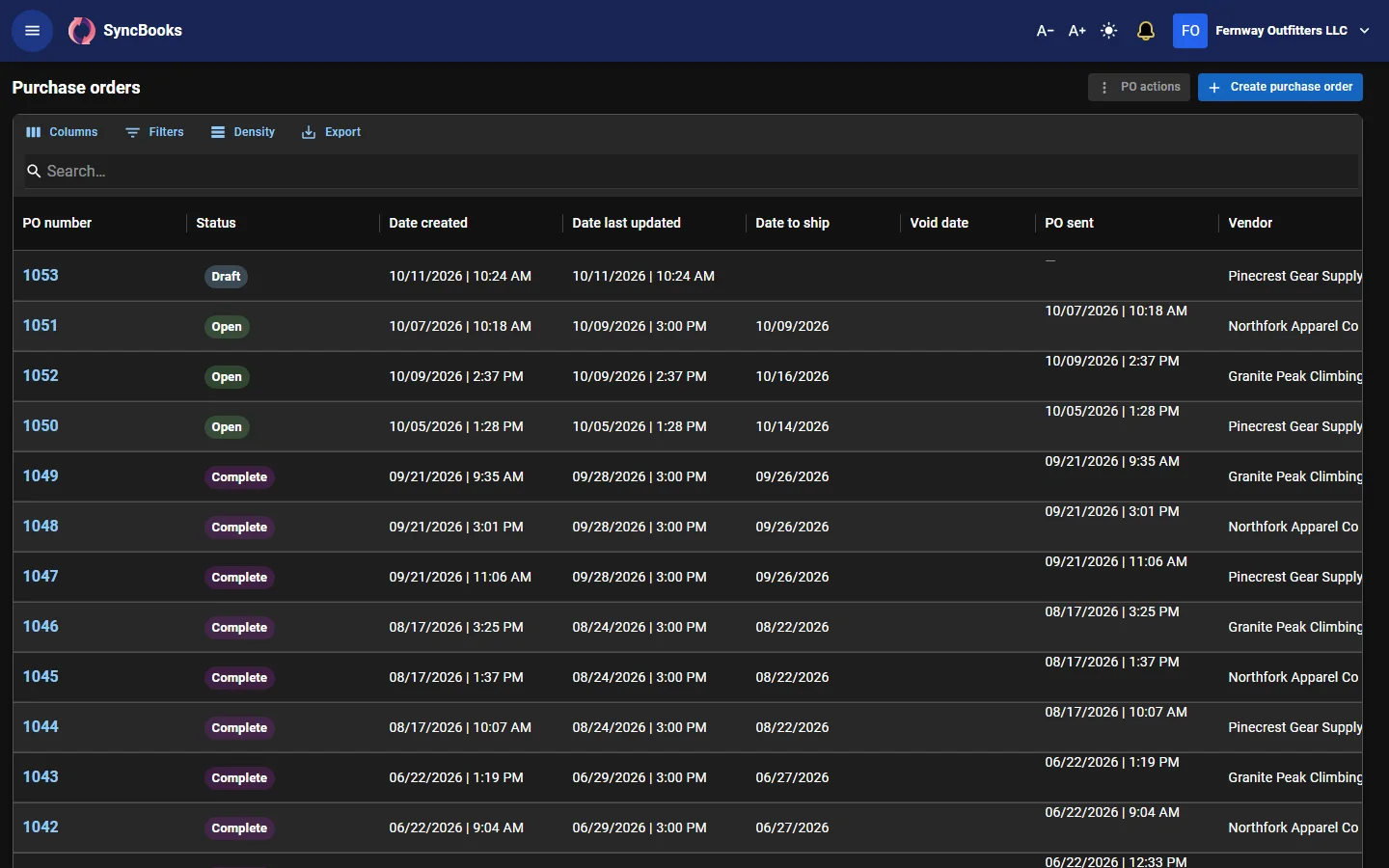Open purchase order 1045
Screen dimensions: 1389x868
pos(41,676)
